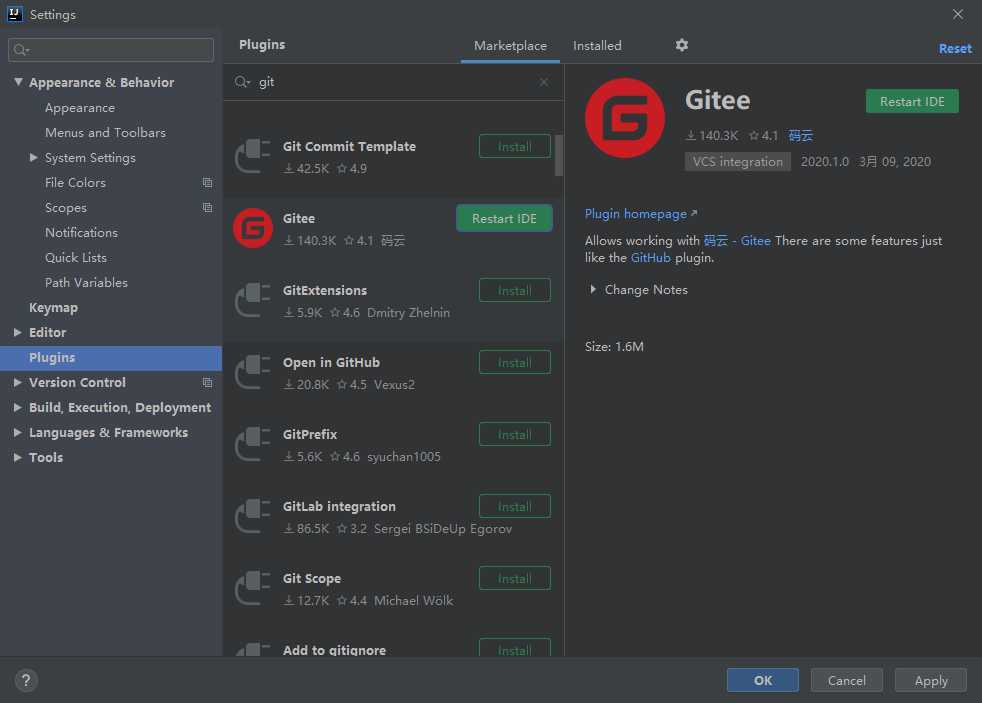
Task: Click the Version Control project-level icon
Action: pyautogui.click(x=207, y=382)
